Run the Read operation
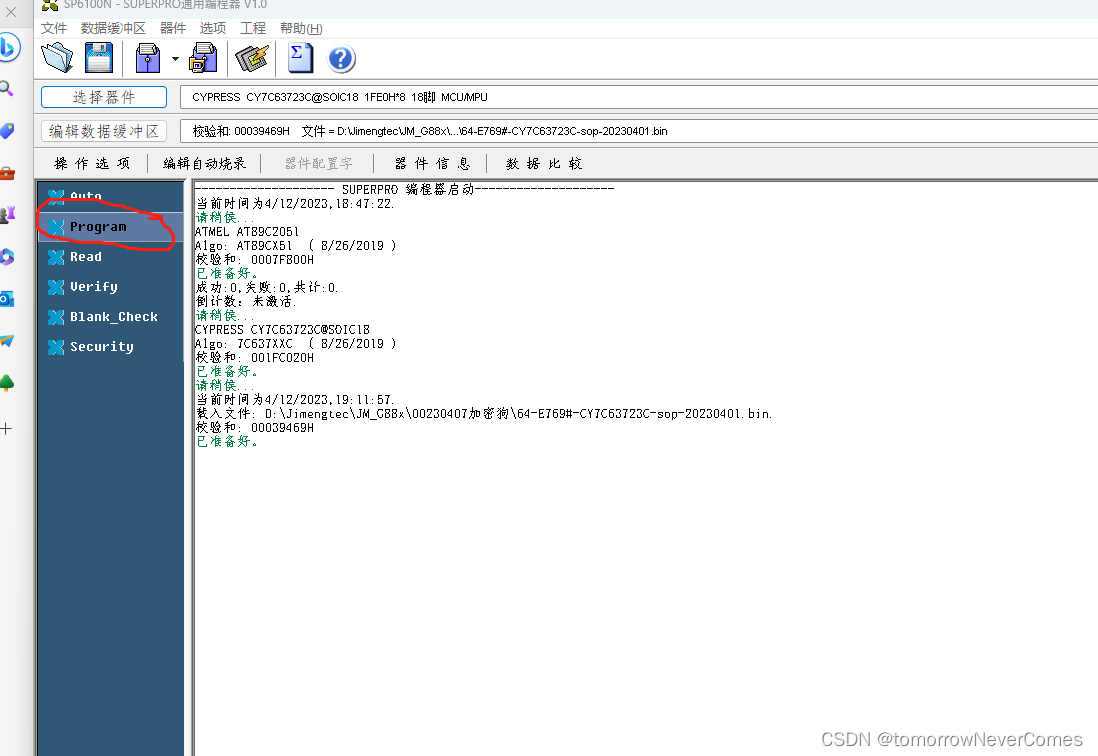Image resolution: width=1098 pixels, height=756 pixels. [x=111, y=257]
